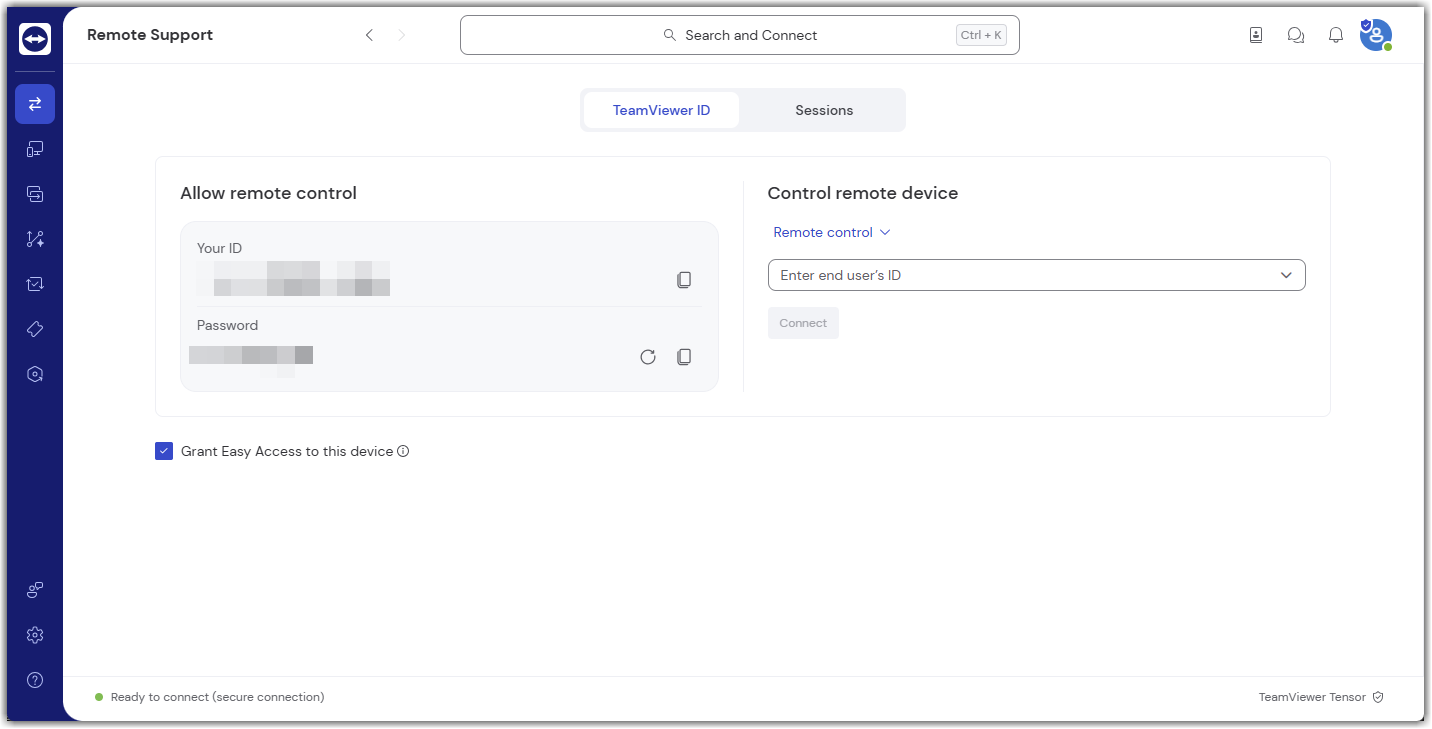
Task: Click the TeamViewer Tensor label
Action: pos(1312,697)
